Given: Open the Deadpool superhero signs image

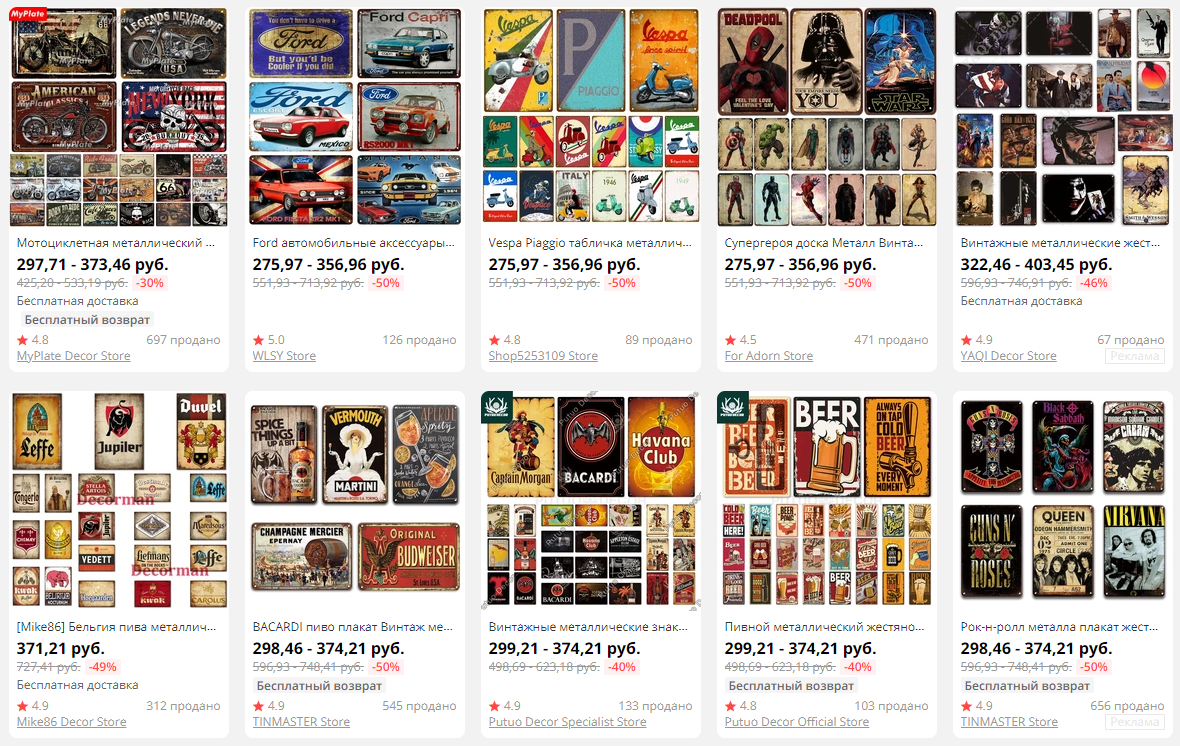Looking at the screenshot, I should (x=826, y=117).
